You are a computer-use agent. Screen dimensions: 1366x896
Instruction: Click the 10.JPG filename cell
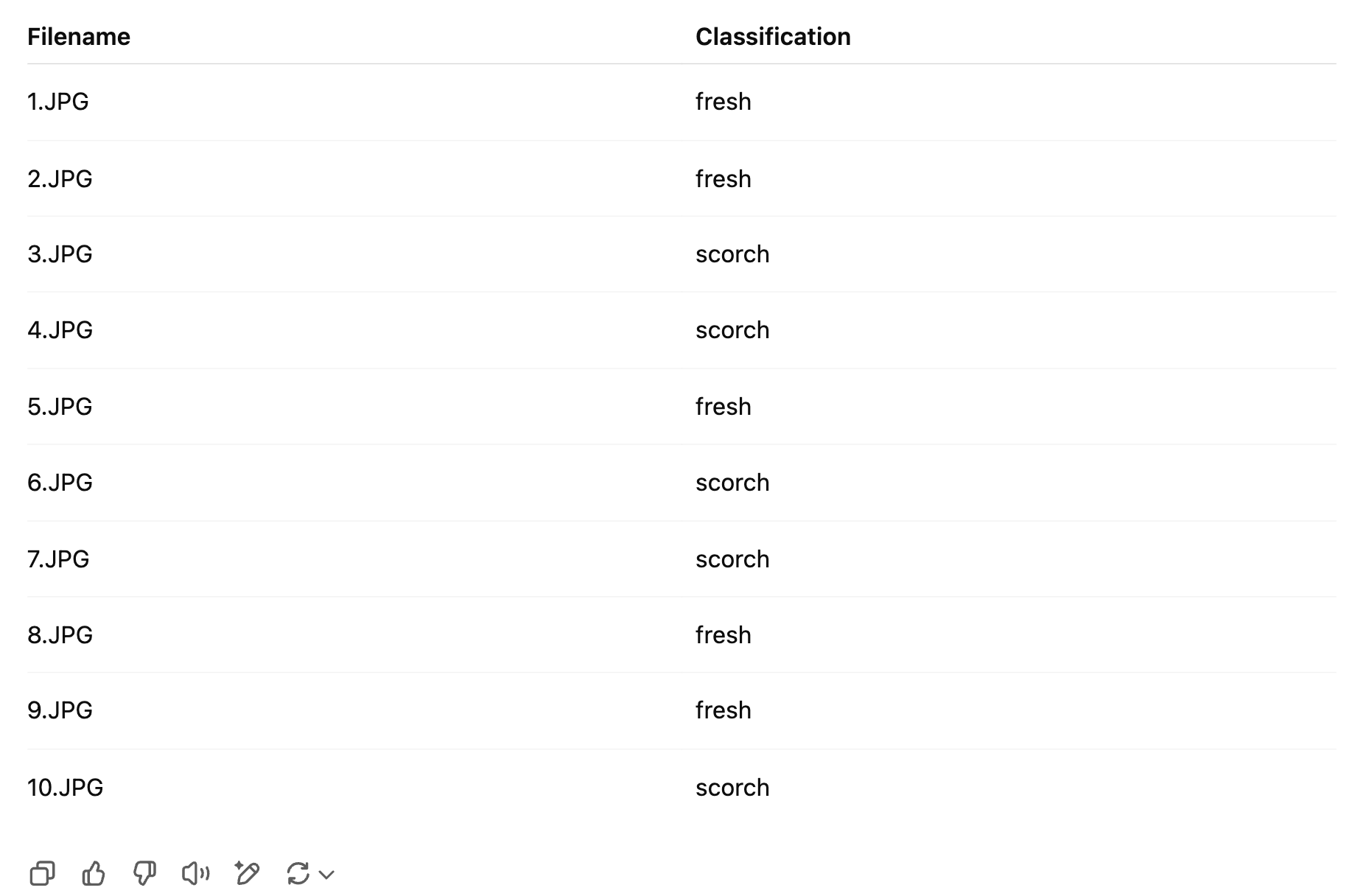66,788
